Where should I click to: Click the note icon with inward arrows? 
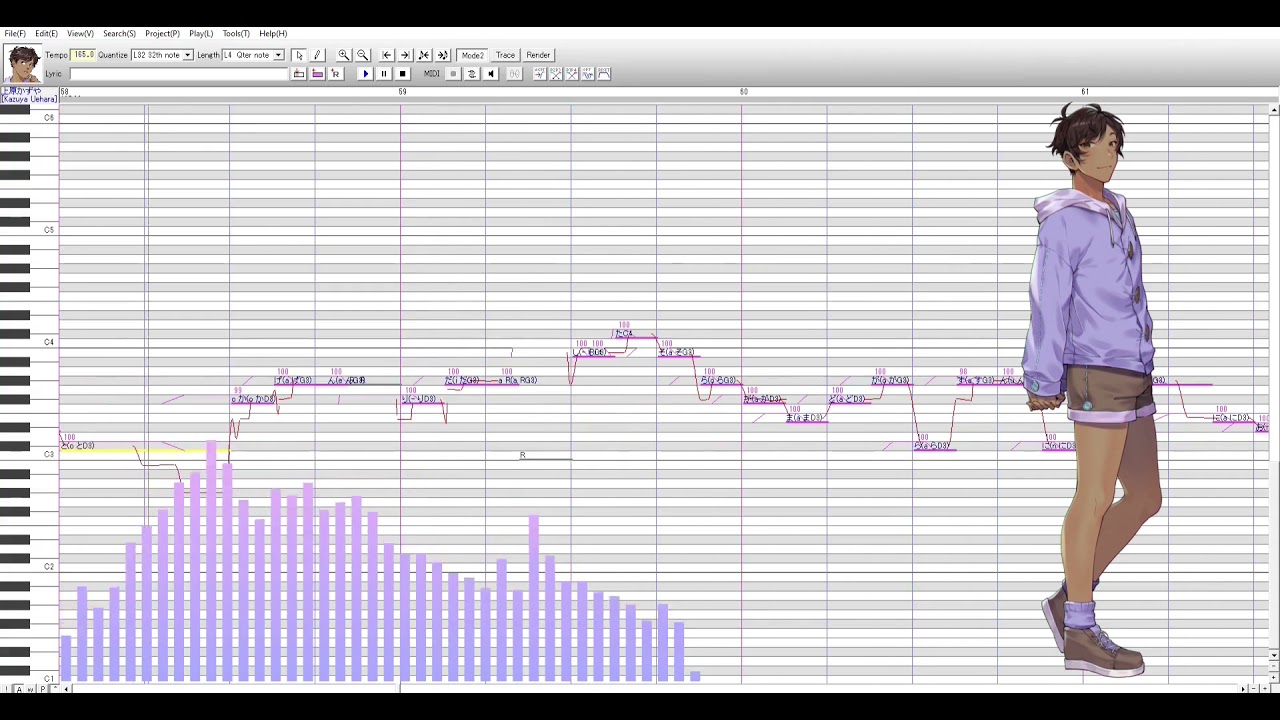click(x=424, y=55)
